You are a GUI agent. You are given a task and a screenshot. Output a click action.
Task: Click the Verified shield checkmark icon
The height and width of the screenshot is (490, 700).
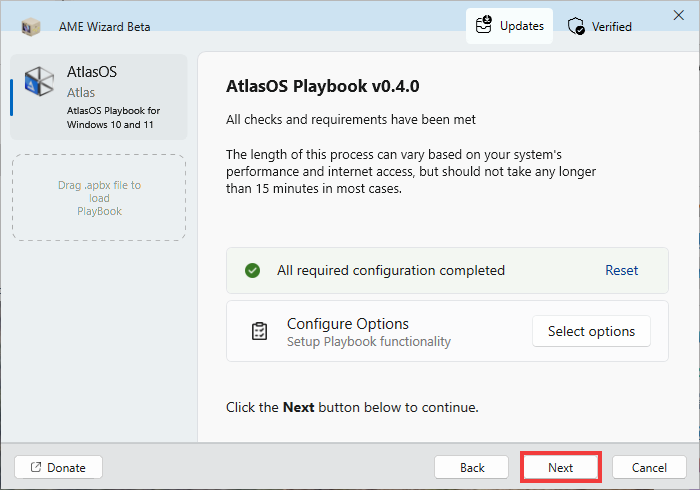[576, 27]
